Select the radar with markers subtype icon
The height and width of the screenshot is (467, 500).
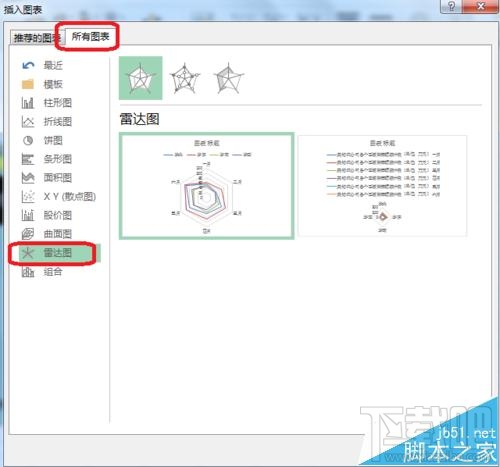click(185, 78)
